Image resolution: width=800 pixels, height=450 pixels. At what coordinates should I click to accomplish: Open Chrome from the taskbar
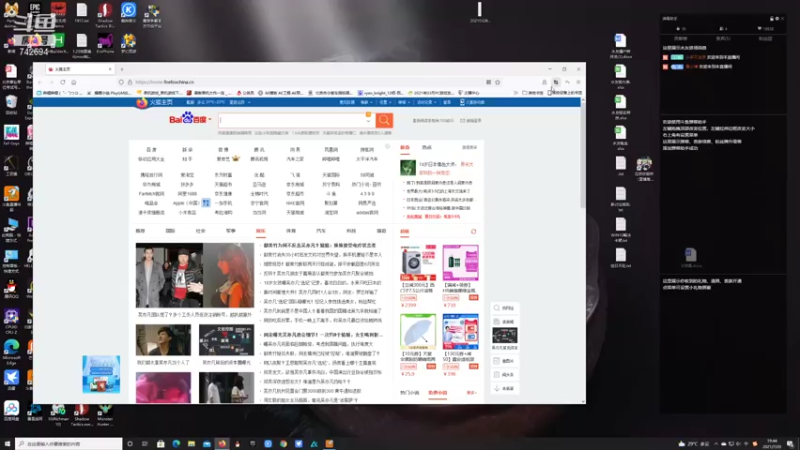coord(283,444)
